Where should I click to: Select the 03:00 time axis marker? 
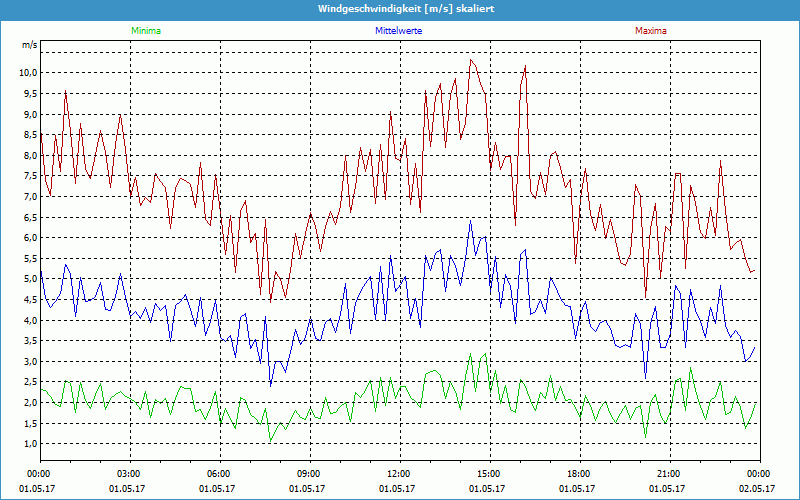tap(129, 474)
